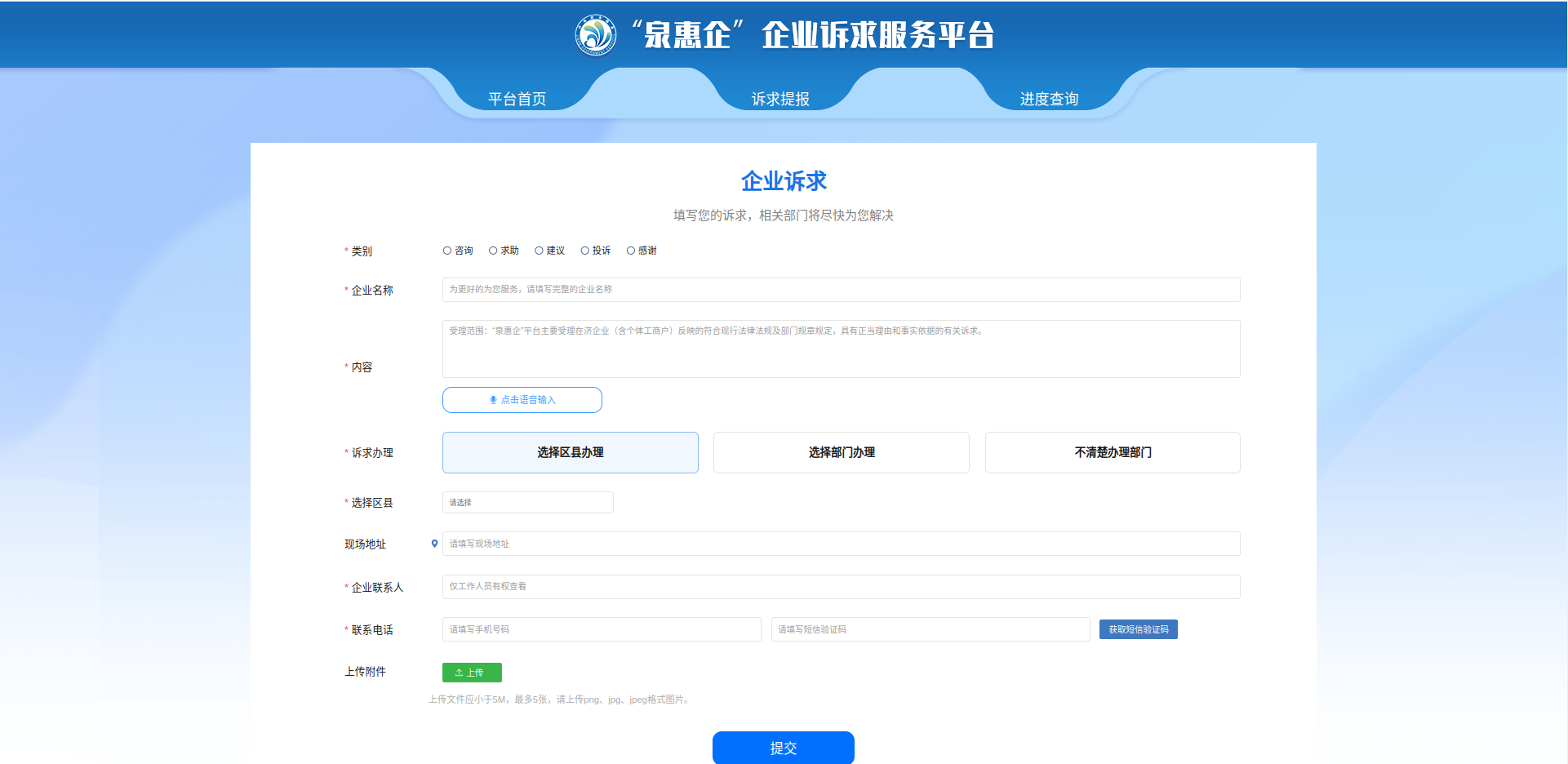Screen dimensions: 1568x764
Task: Select the 感谢 category radio button
Action: (631, 251)
